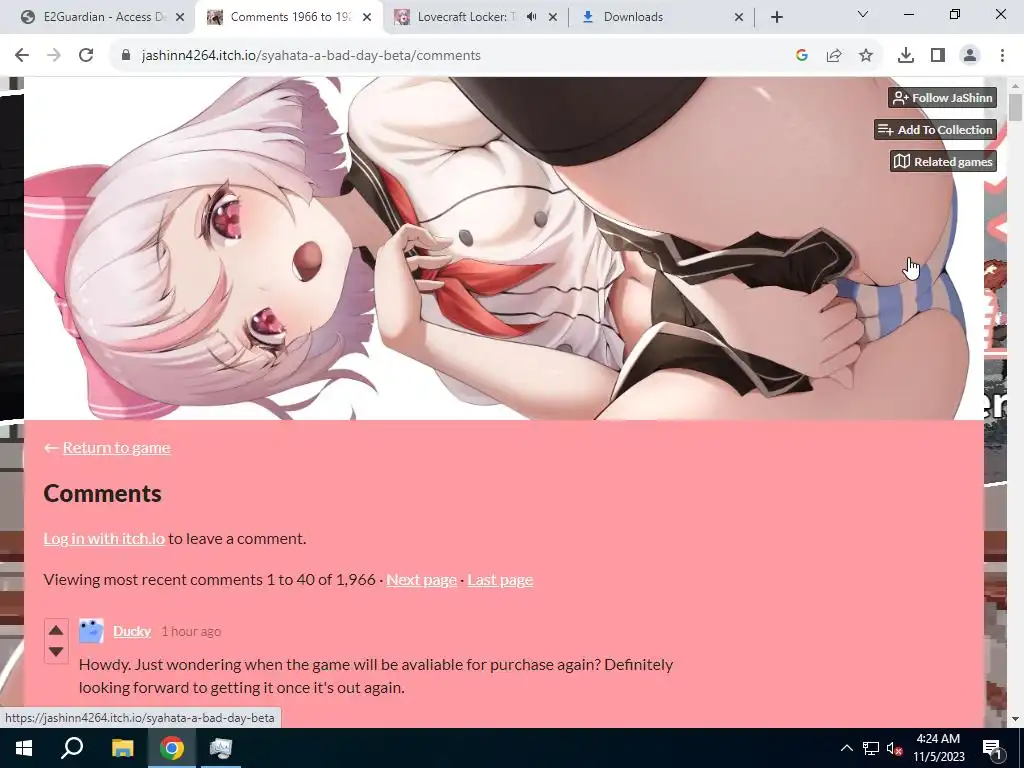
Task: Follow JaShinn button
Action: [942, 98]
